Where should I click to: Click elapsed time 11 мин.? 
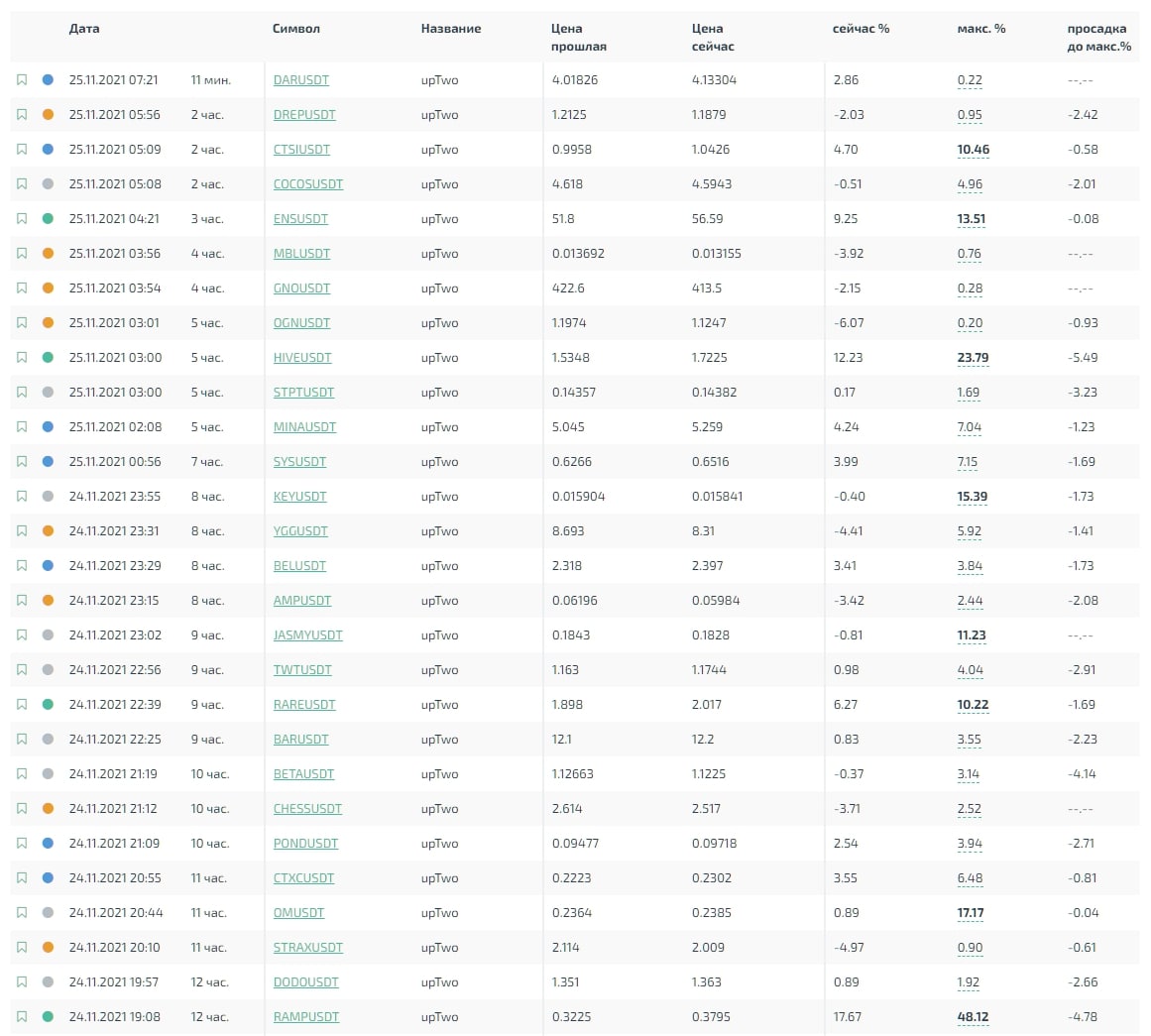(x=211, y=80)
